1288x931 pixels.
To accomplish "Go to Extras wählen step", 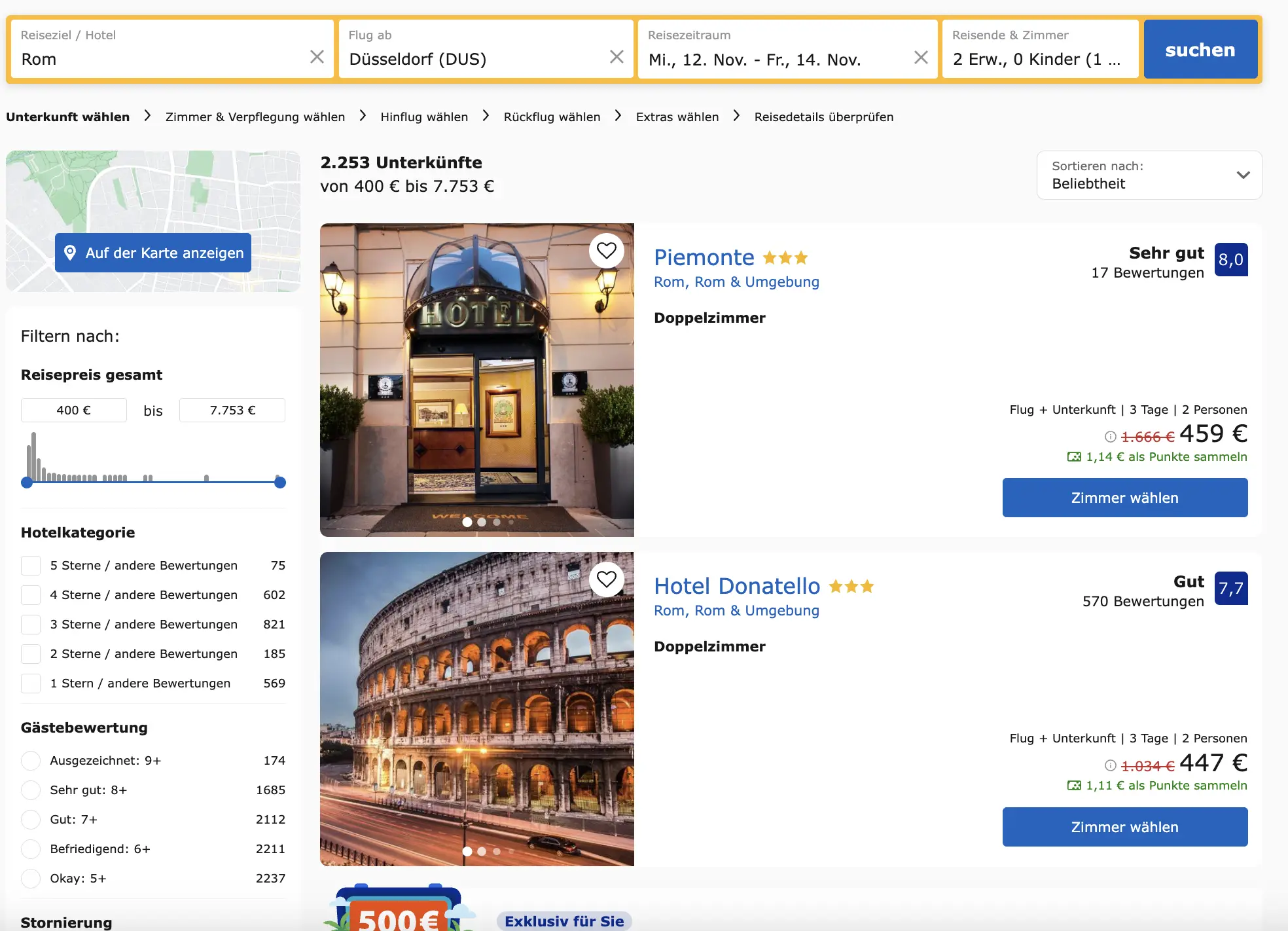I will [x=677, y=117].
